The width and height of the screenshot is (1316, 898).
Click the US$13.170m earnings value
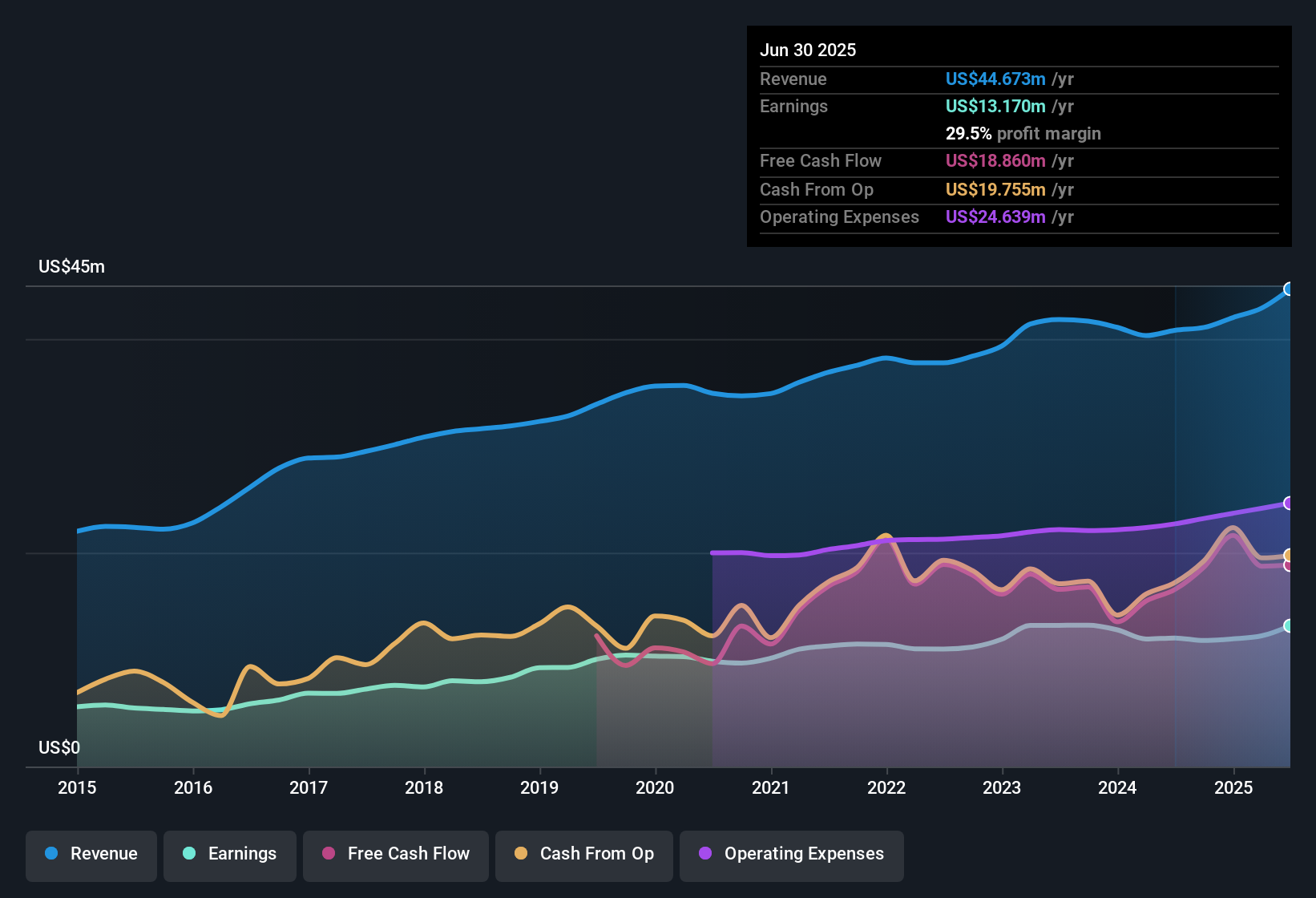tap(995, 106)
